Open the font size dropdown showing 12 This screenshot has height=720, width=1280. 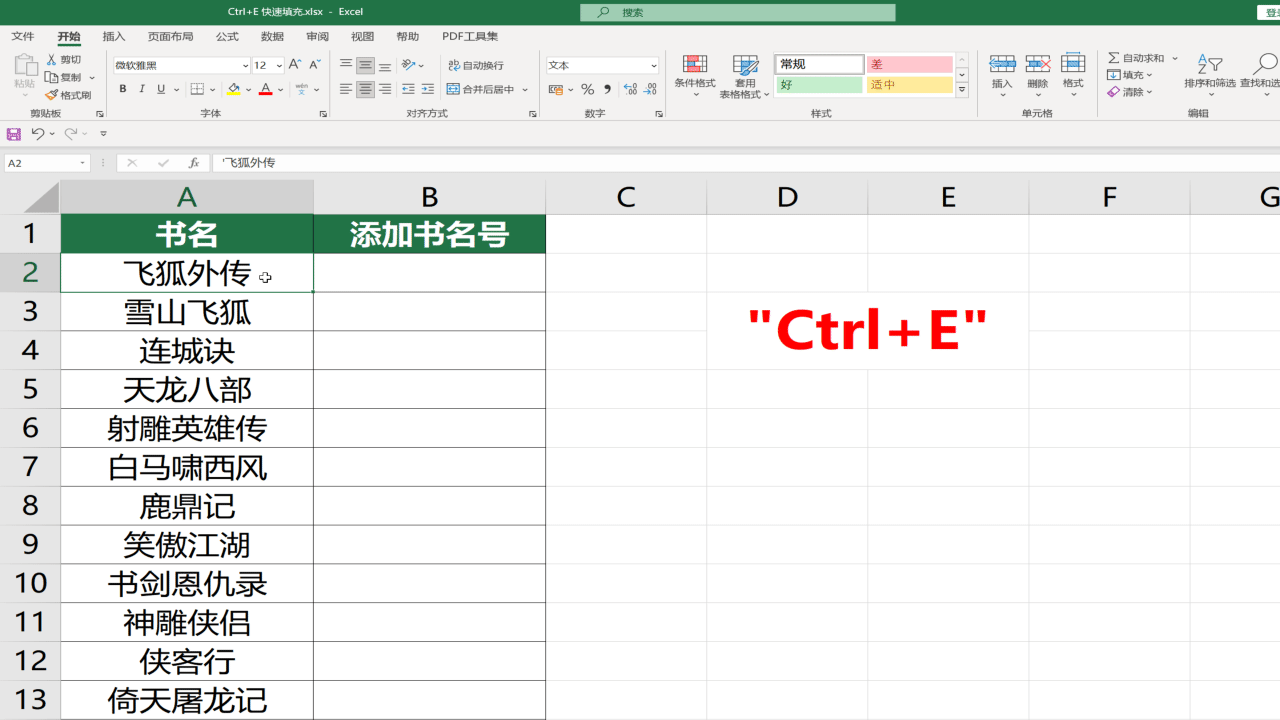pyautogui.click(x=279, y=65)
